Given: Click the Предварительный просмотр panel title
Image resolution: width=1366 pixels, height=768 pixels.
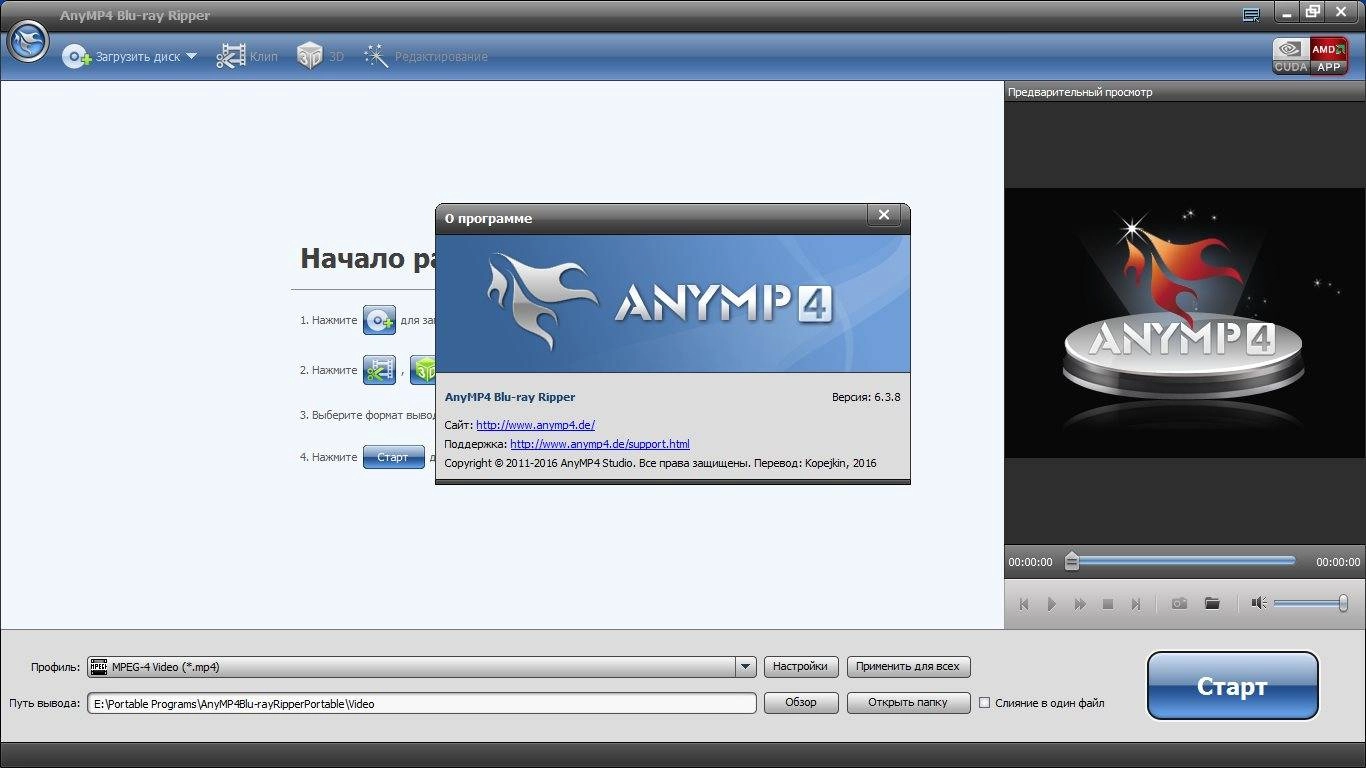Looking at the screenshot, I should [x=1080, y=92].
